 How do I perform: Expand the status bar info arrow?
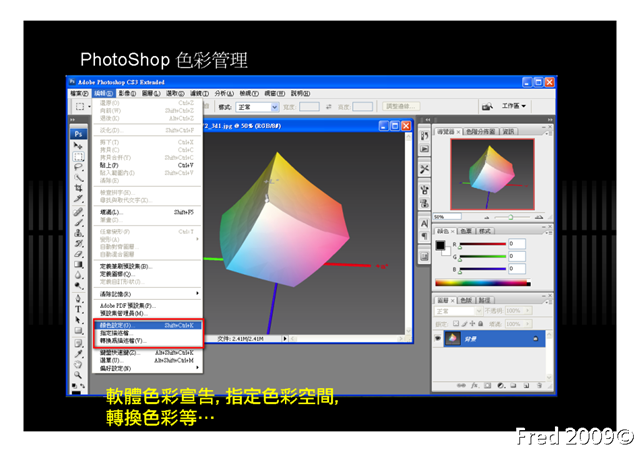[x=285, y=338]
